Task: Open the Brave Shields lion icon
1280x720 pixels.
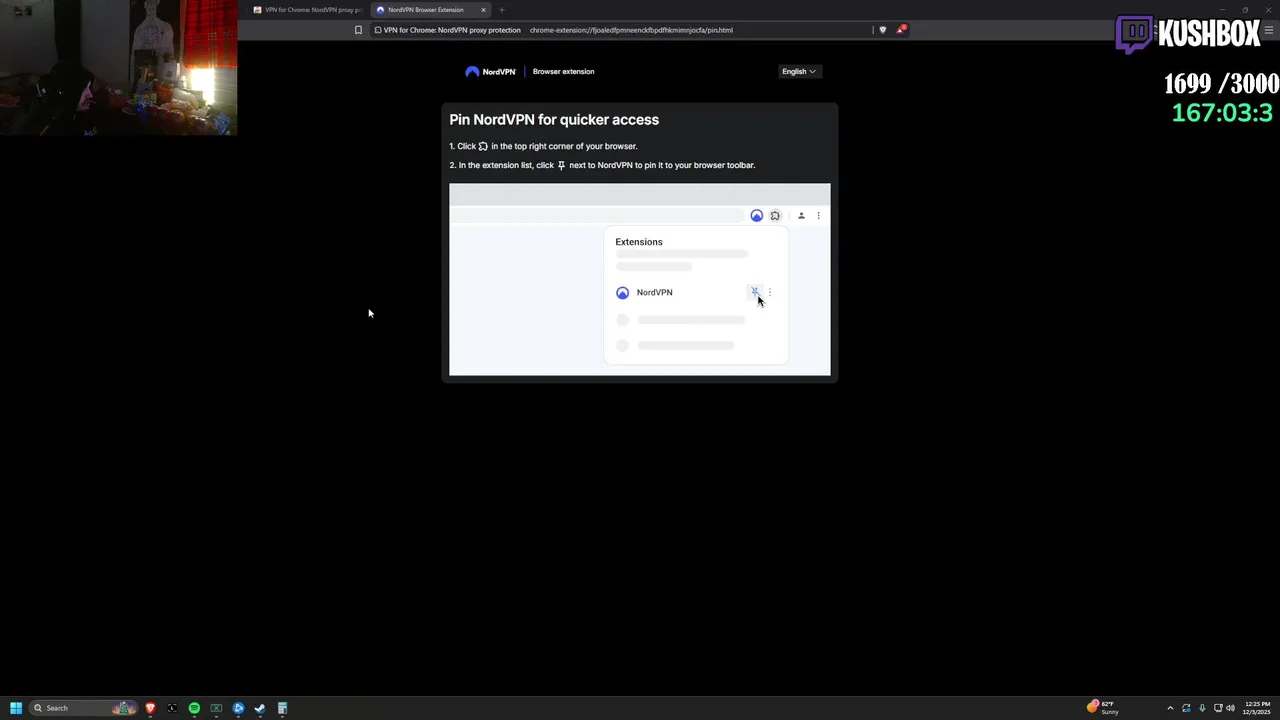Action: (x=882, y=30)
